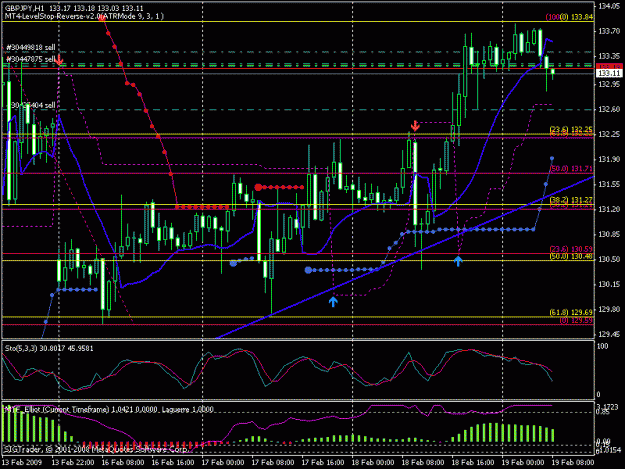This screenshot has height=469, width=625.
Task: Click the (38.2) 131.27 Fibonacci level label
Action: coord(571,200)
